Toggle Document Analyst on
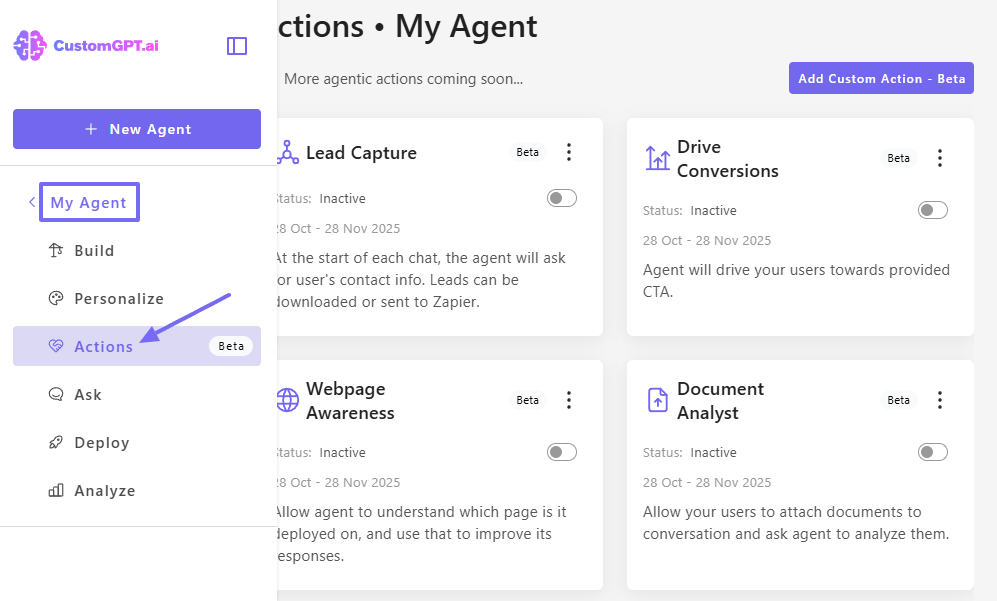The image size is (997, 601). 932,452
